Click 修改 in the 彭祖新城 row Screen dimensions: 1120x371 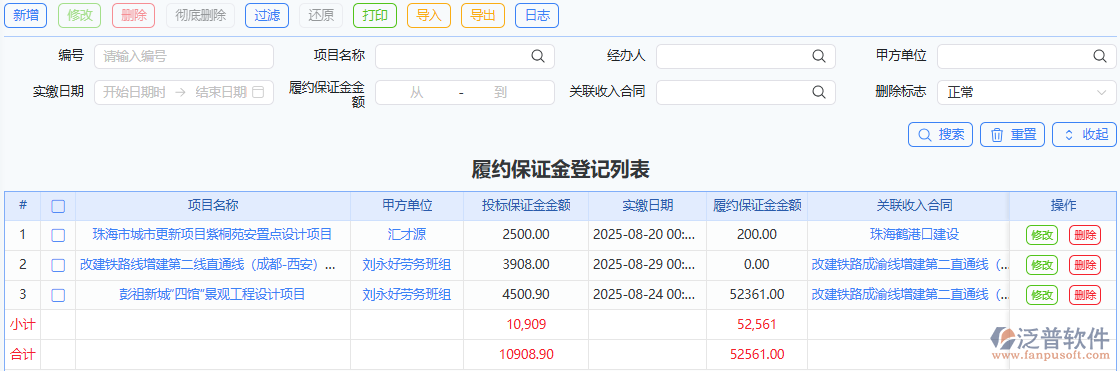(1042, 295)
